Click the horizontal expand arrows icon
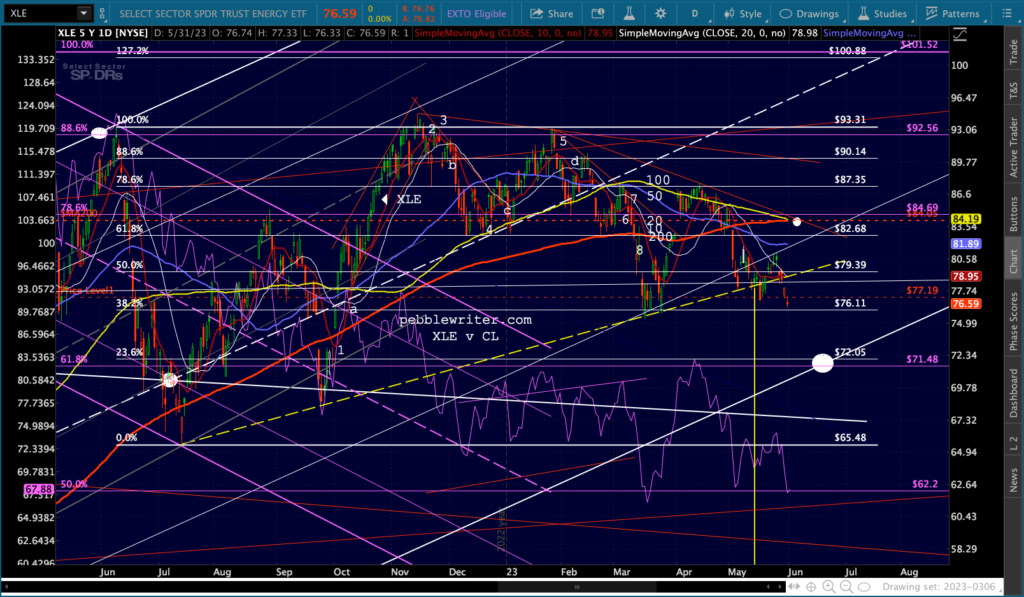Image resolution: width=1024 pixels, height=597 pixels. (x=794, y=587)
